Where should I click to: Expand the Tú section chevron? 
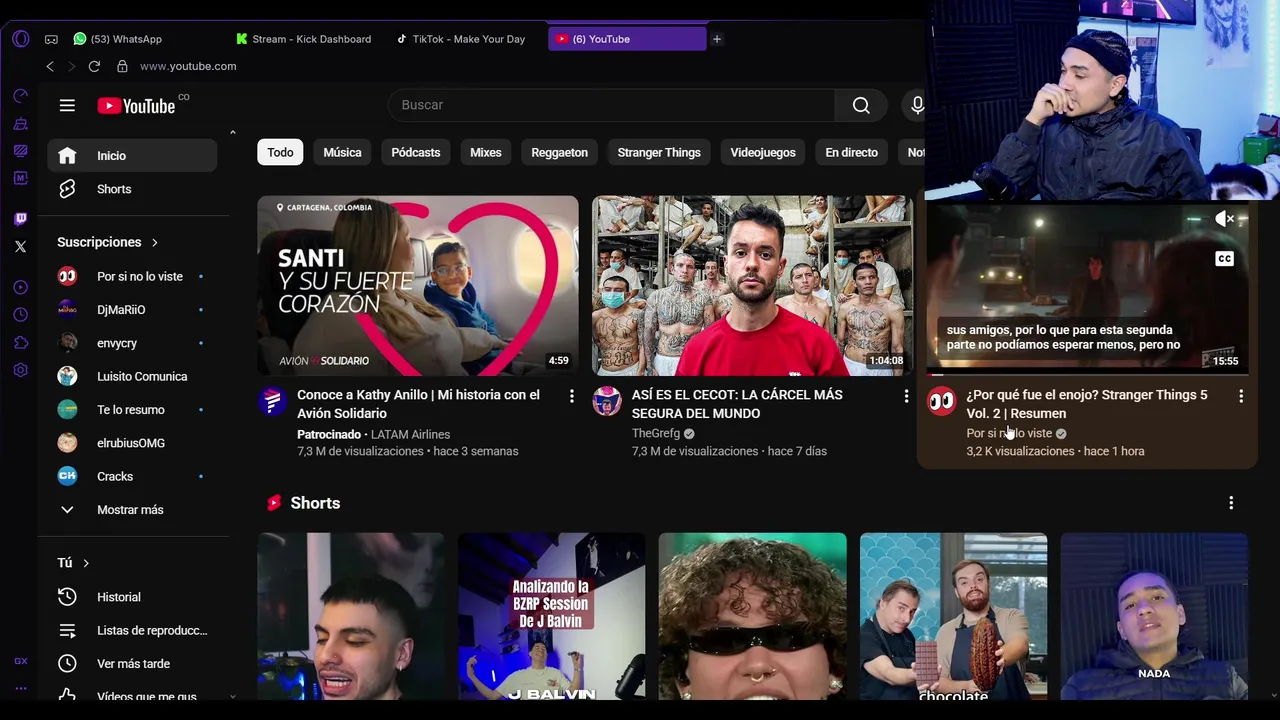(x=86, y=563)
